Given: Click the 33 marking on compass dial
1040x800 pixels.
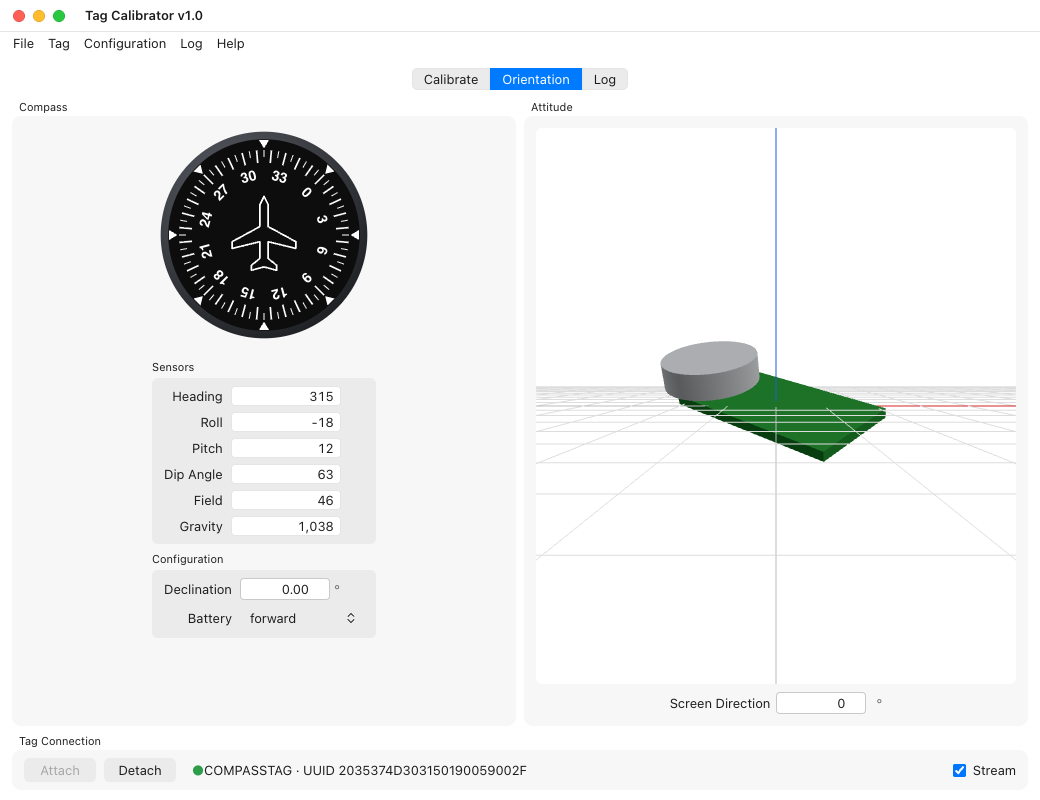Looking at the screenshot, I should point(279,176).
